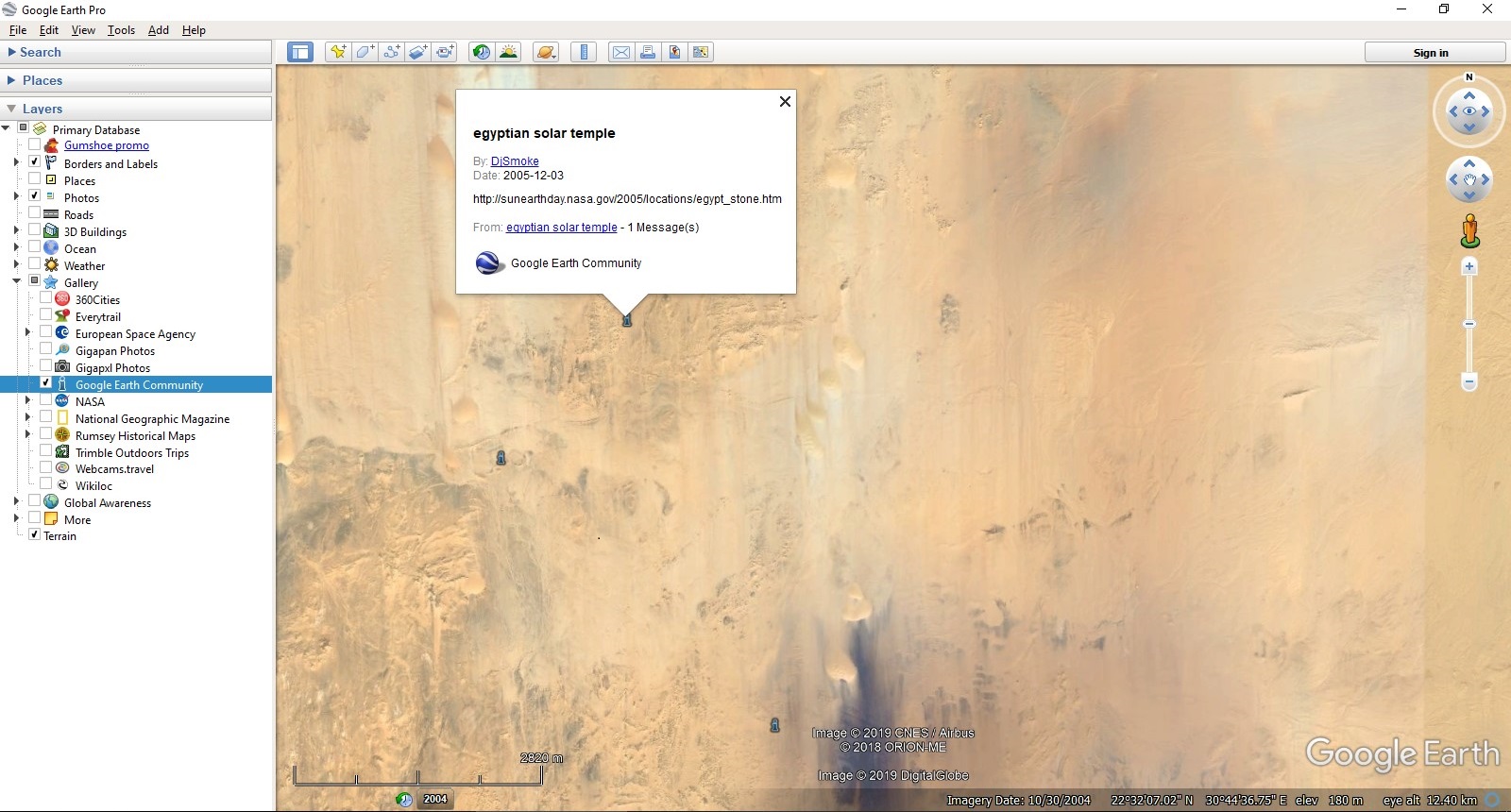The image size is (1511, 812).
Task: Record a tour using toolbar icon
Action: coord(445,52)
